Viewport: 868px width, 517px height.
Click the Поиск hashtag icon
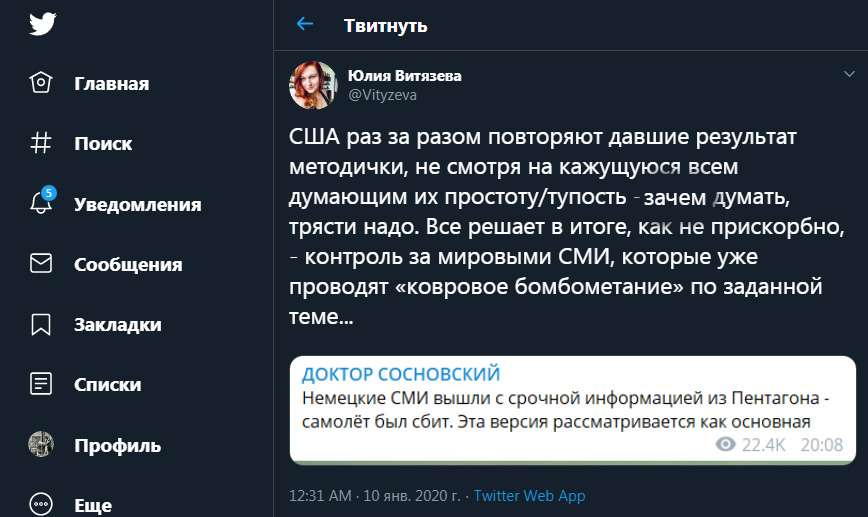pyautogui.click(x=41, y=144)
